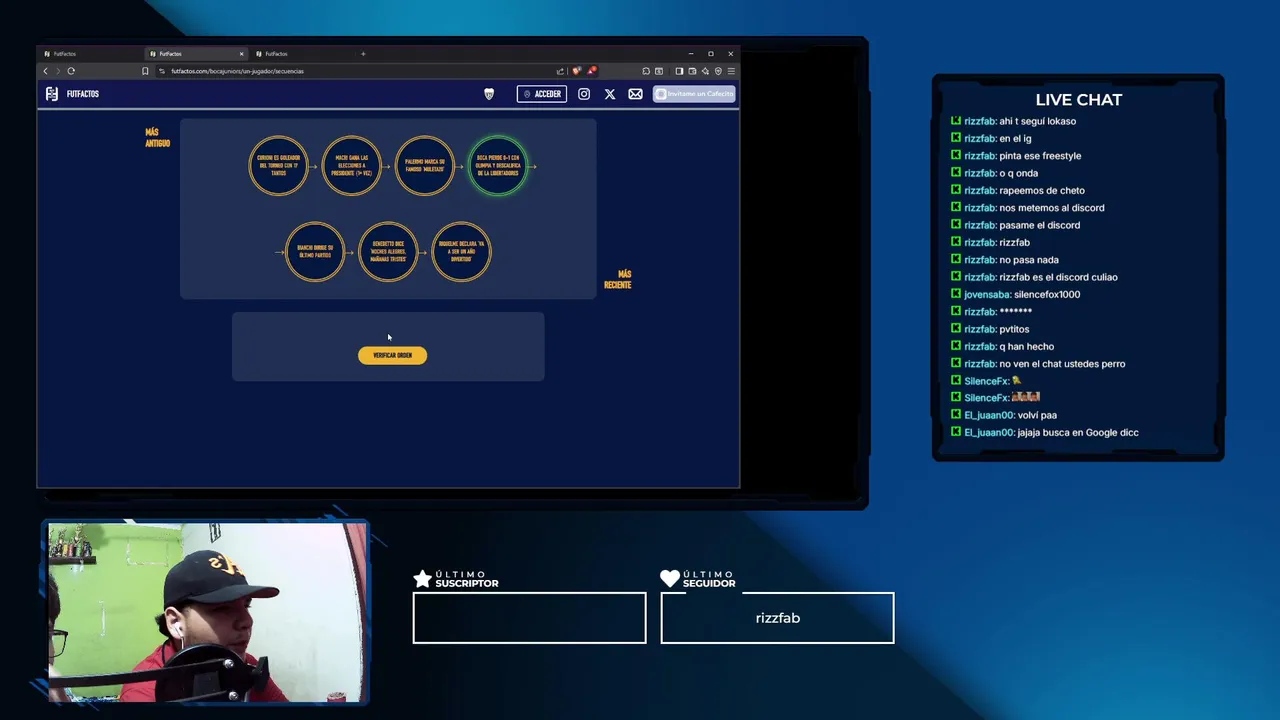Click chat message 'nos metemos al discord'
1280x720 pixels.
coord(1052,208)
